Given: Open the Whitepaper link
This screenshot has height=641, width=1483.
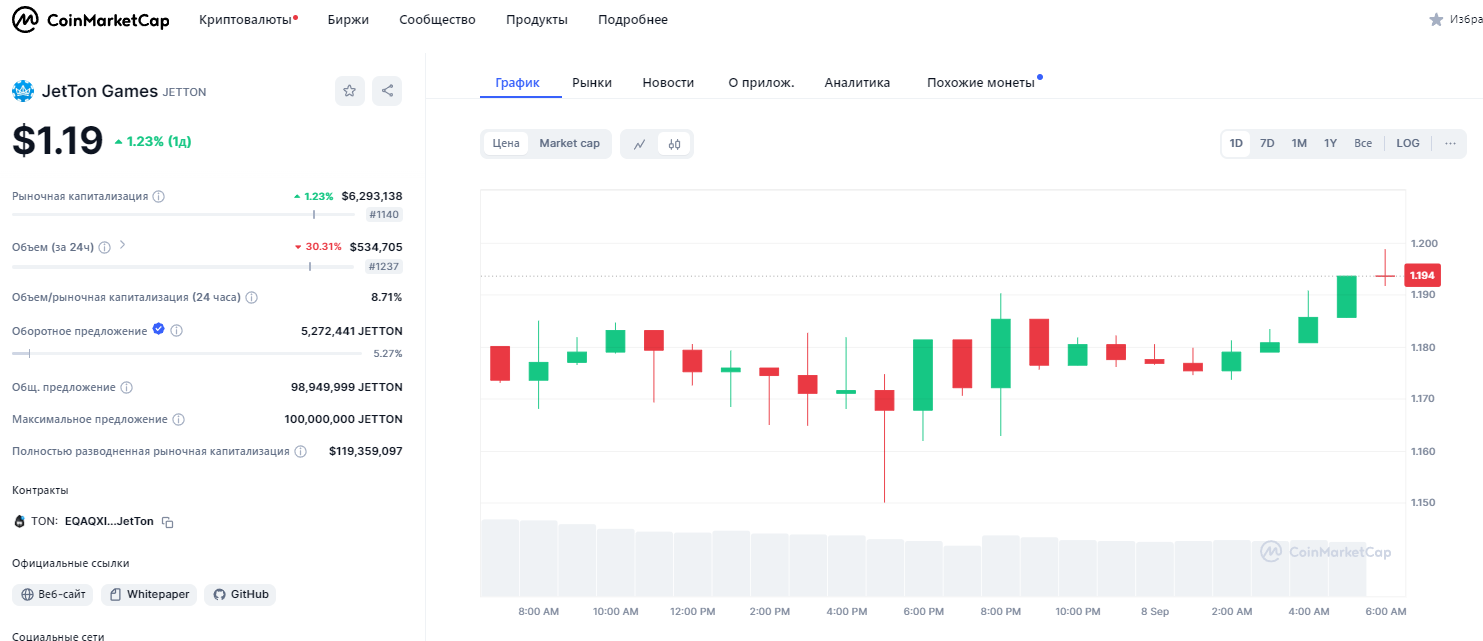Looking at the screenshot, I should pos(149,595).
